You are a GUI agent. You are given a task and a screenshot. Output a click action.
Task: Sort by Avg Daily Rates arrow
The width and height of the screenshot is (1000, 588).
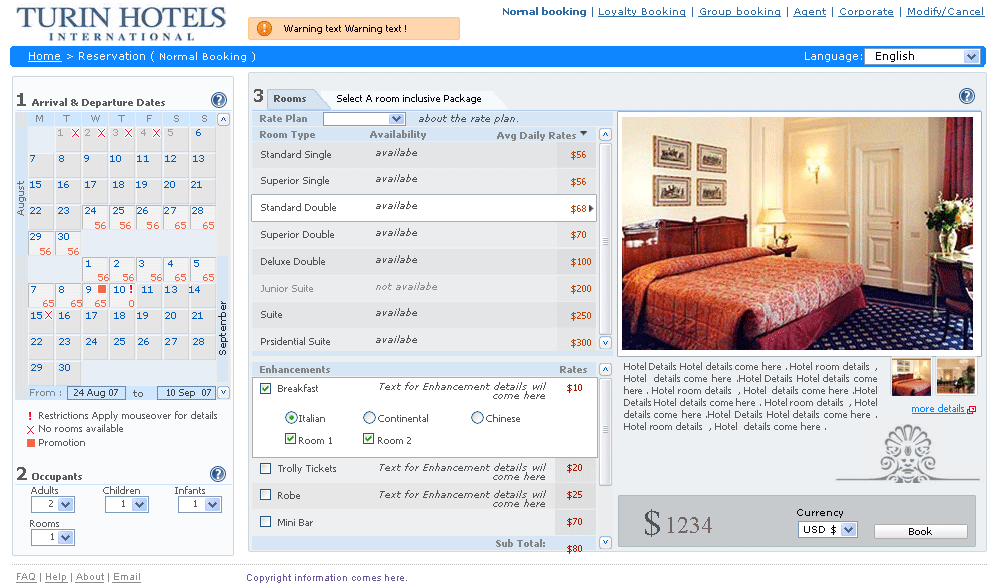(584, 134)
